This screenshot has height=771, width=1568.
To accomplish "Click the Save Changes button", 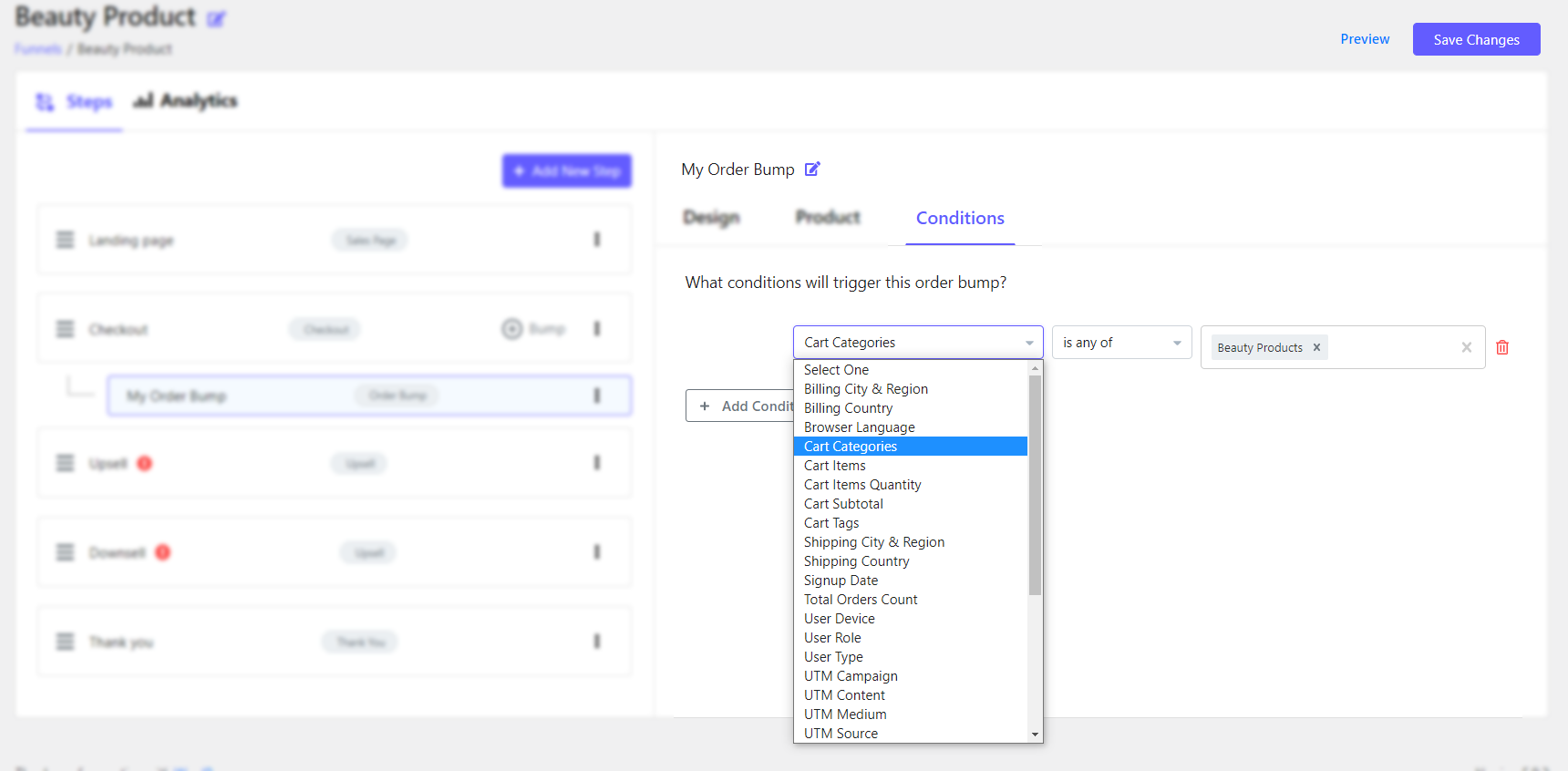I will point(1477,39).
